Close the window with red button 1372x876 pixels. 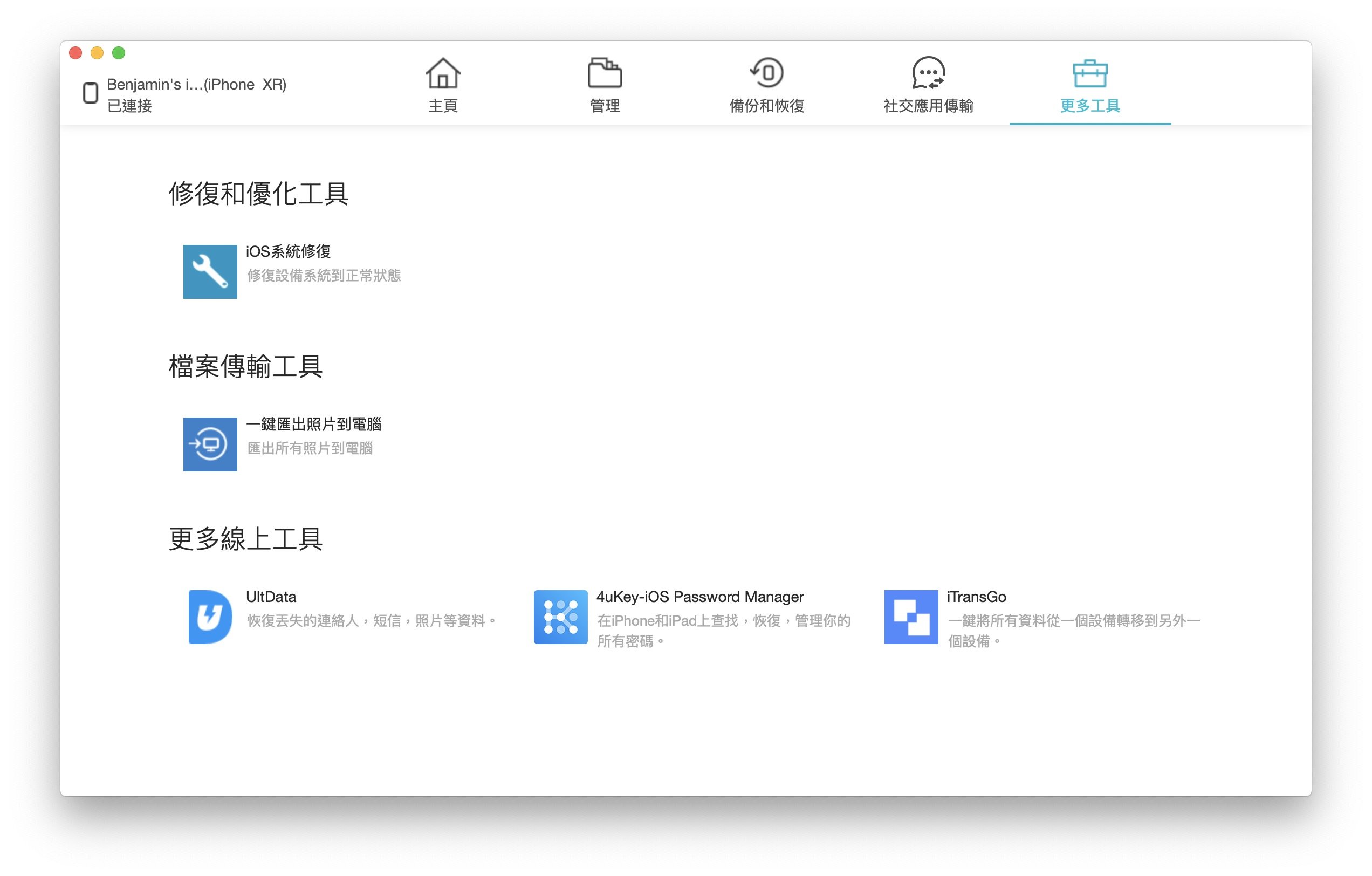[x=75, y=53]
